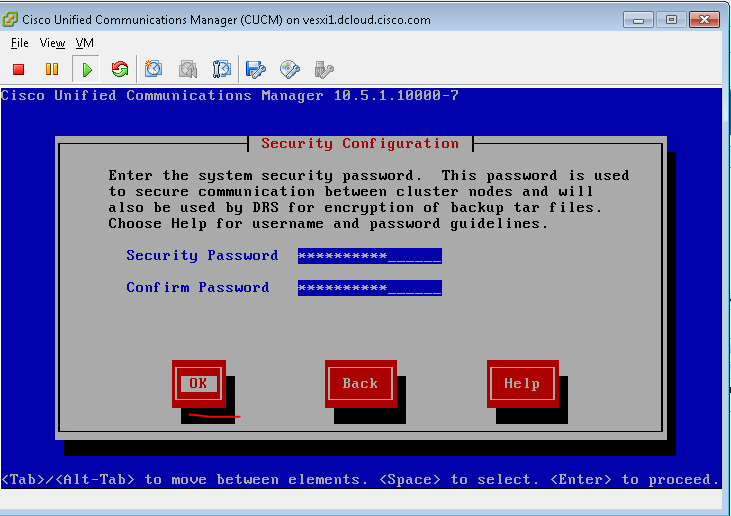Click the Confirm Password label
Screen dimensions: 731x516
[x=198, y=288]
